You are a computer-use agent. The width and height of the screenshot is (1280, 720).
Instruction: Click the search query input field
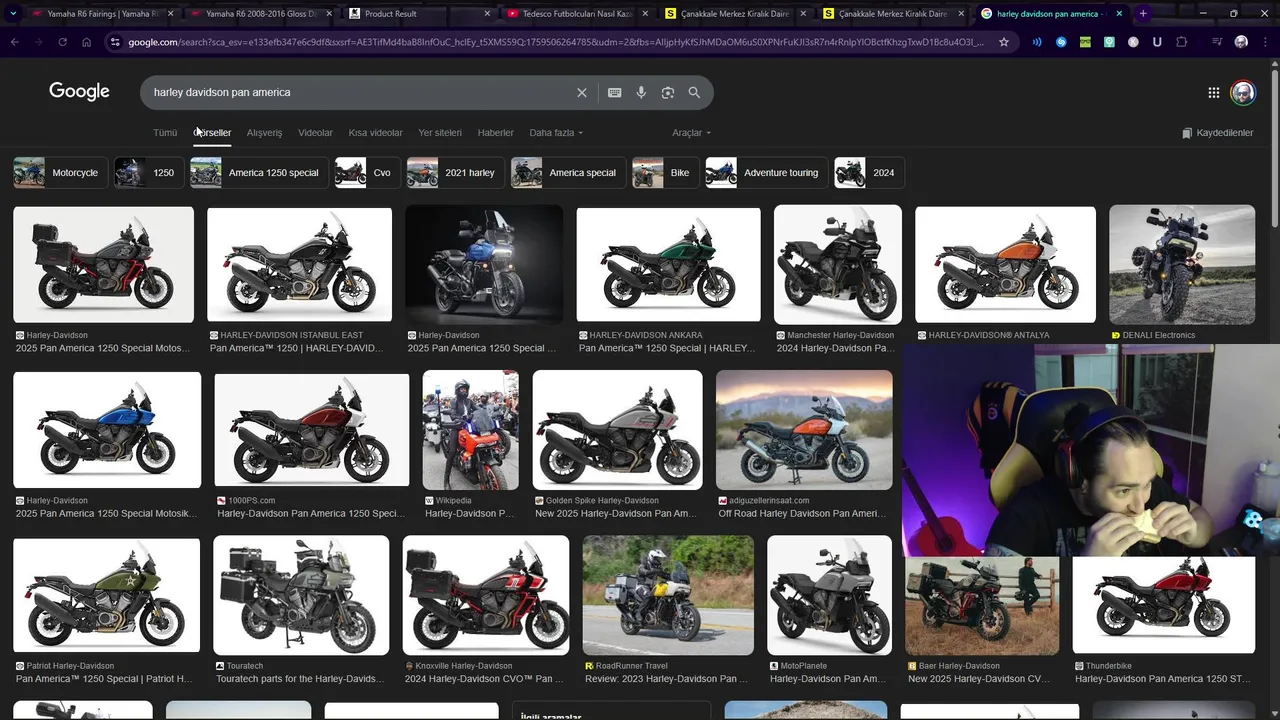pos(360,92)
